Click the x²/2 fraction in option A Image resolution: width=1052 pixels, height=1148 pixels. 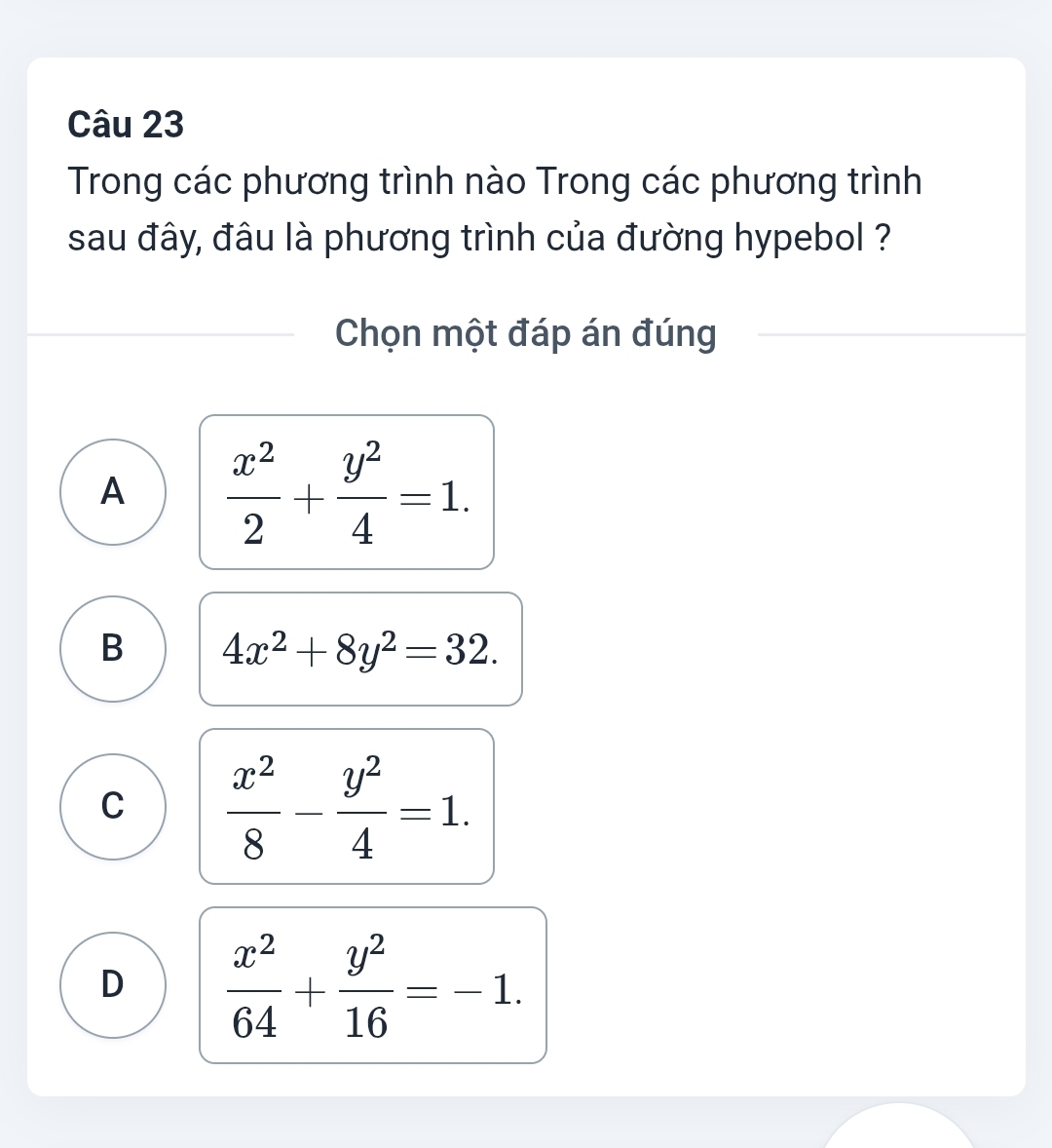click(252, 492)
